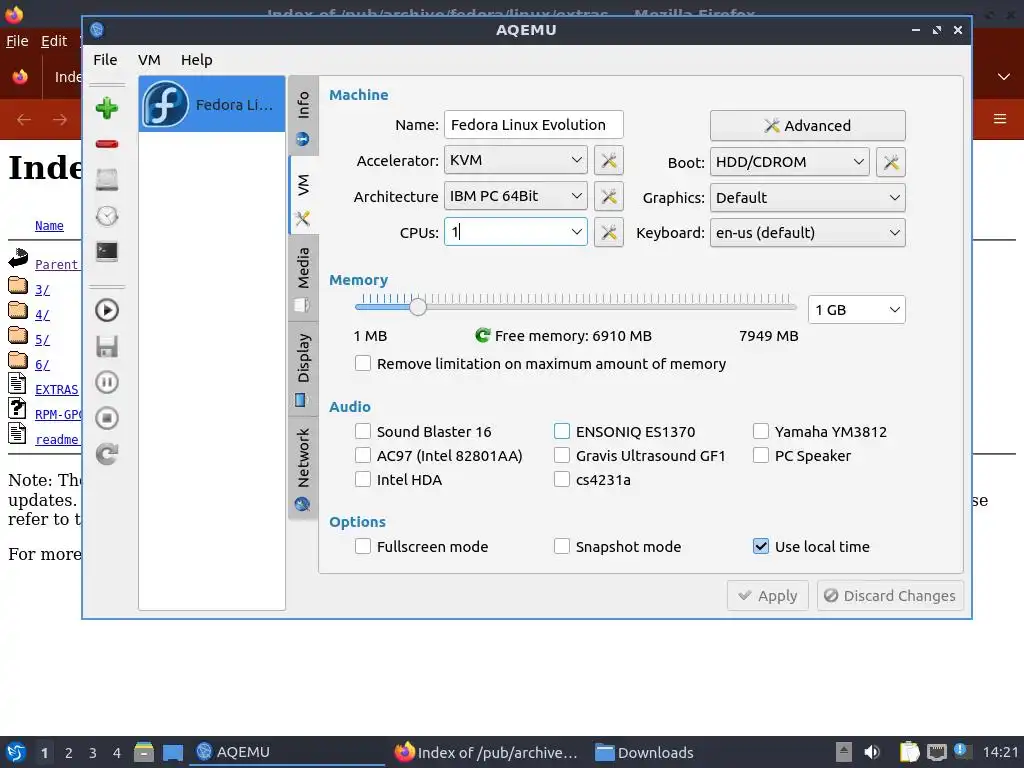Open the Architecture IBM PC 64Bit dropdown
The image size is (1024, 768).
click(x=516, y=196)
